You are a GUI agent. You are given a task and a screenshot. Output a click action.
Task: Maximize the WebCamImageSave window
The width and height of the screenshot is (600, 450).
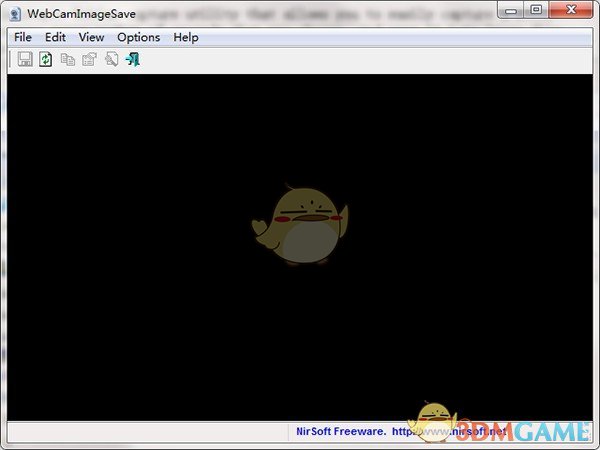pos(536,10)
